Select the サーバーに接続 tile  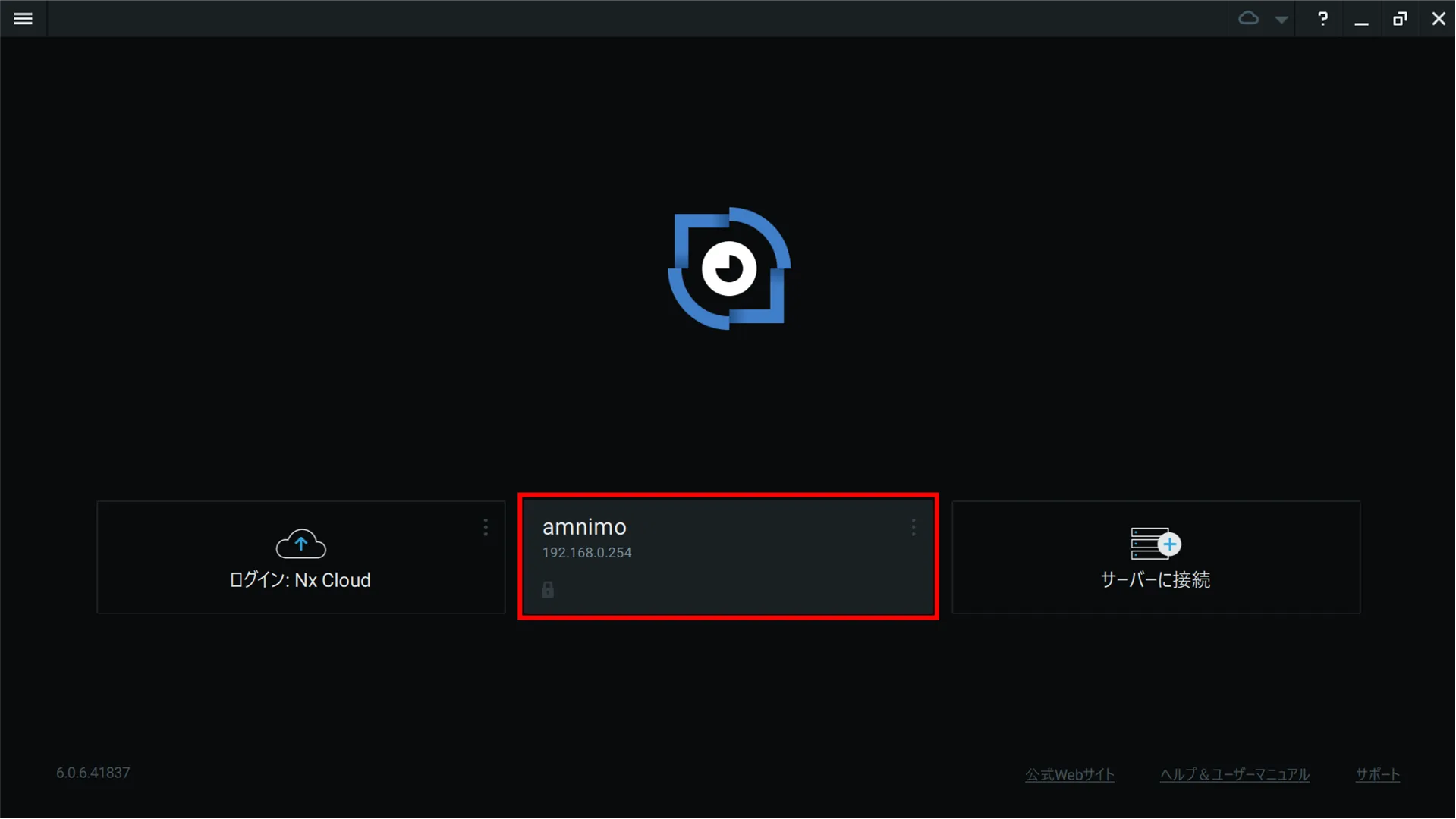(1156, 557)
